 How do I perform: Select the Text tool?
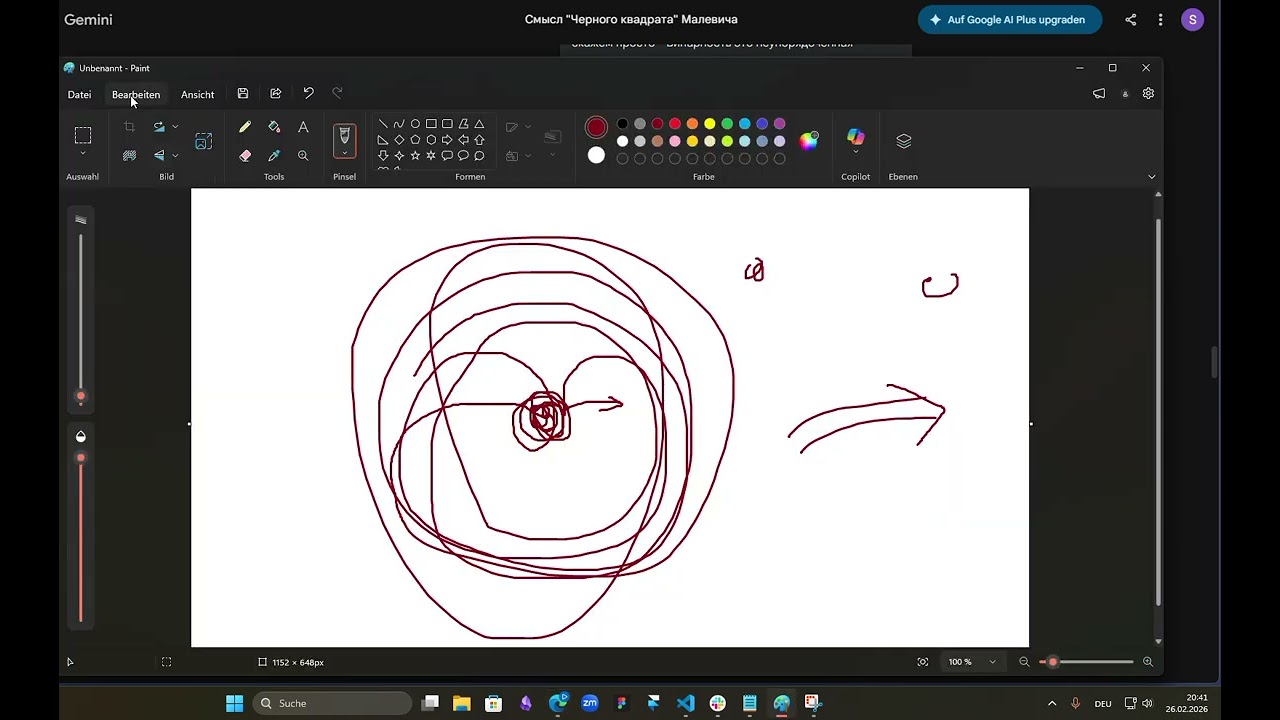[x=303, y=127]
